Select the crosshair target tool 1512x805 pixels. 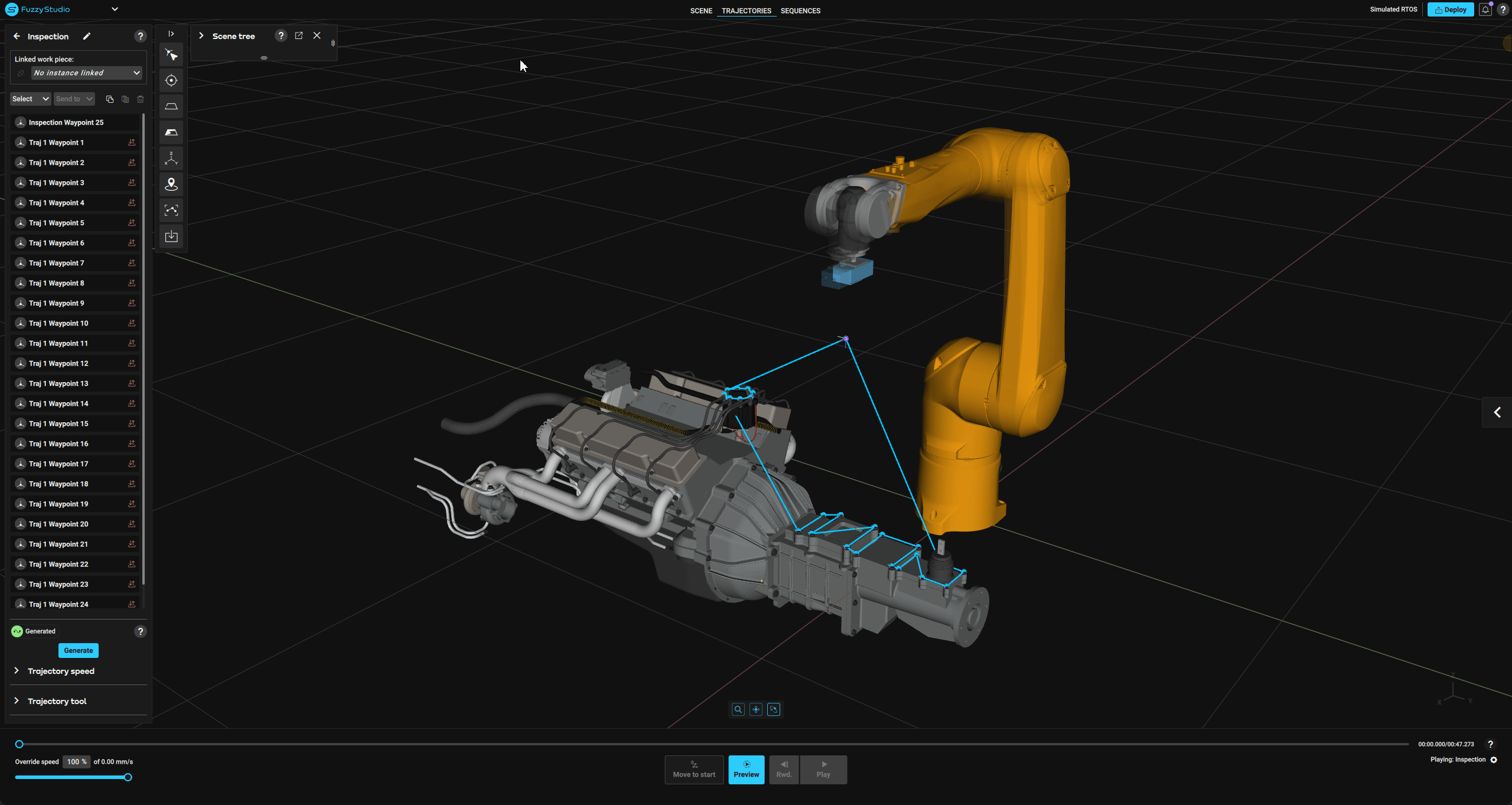[x=171, y=80]
